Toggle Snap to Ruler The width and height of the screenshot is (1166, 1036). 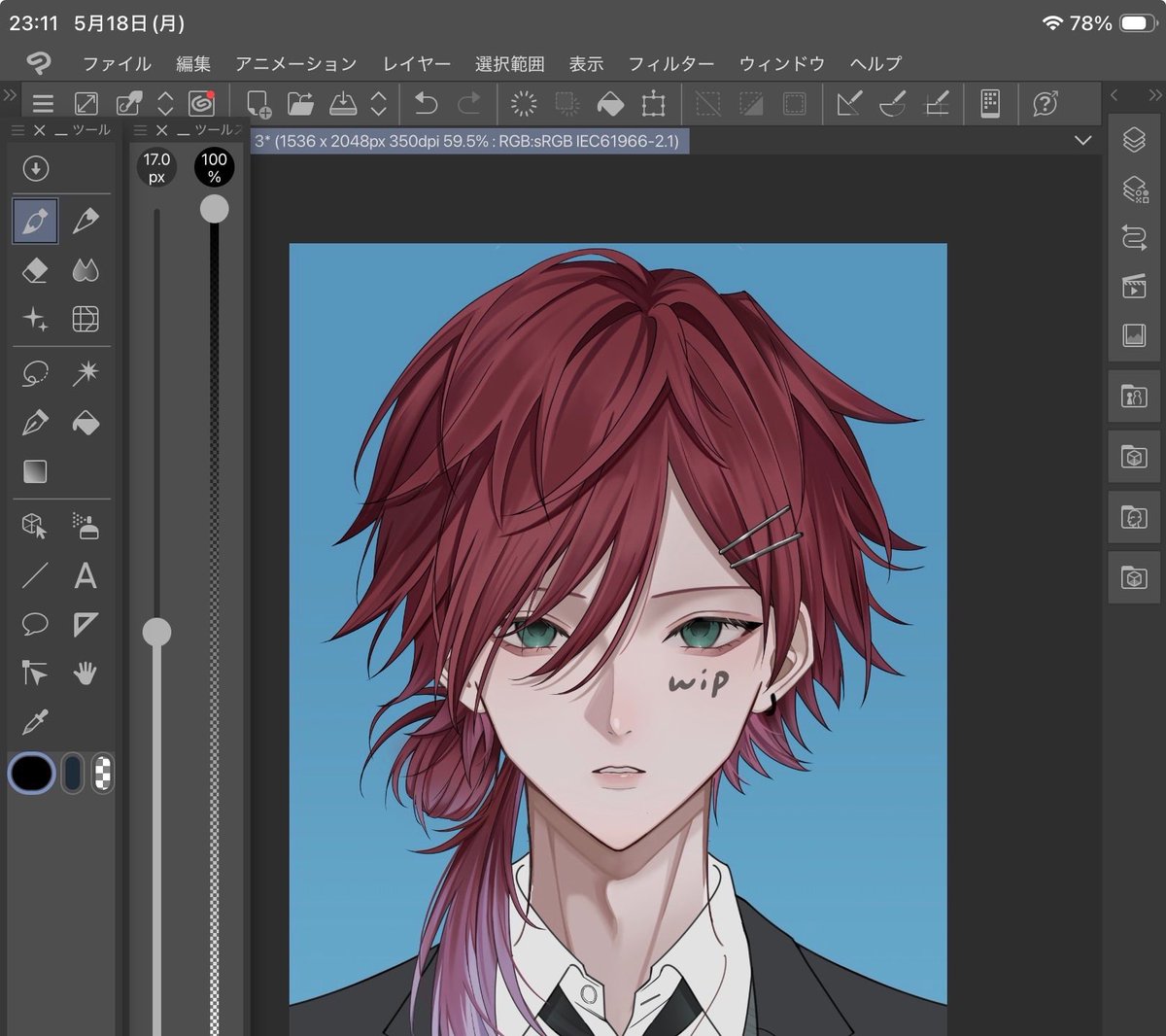pyautogui.click(x=849, y=103)
